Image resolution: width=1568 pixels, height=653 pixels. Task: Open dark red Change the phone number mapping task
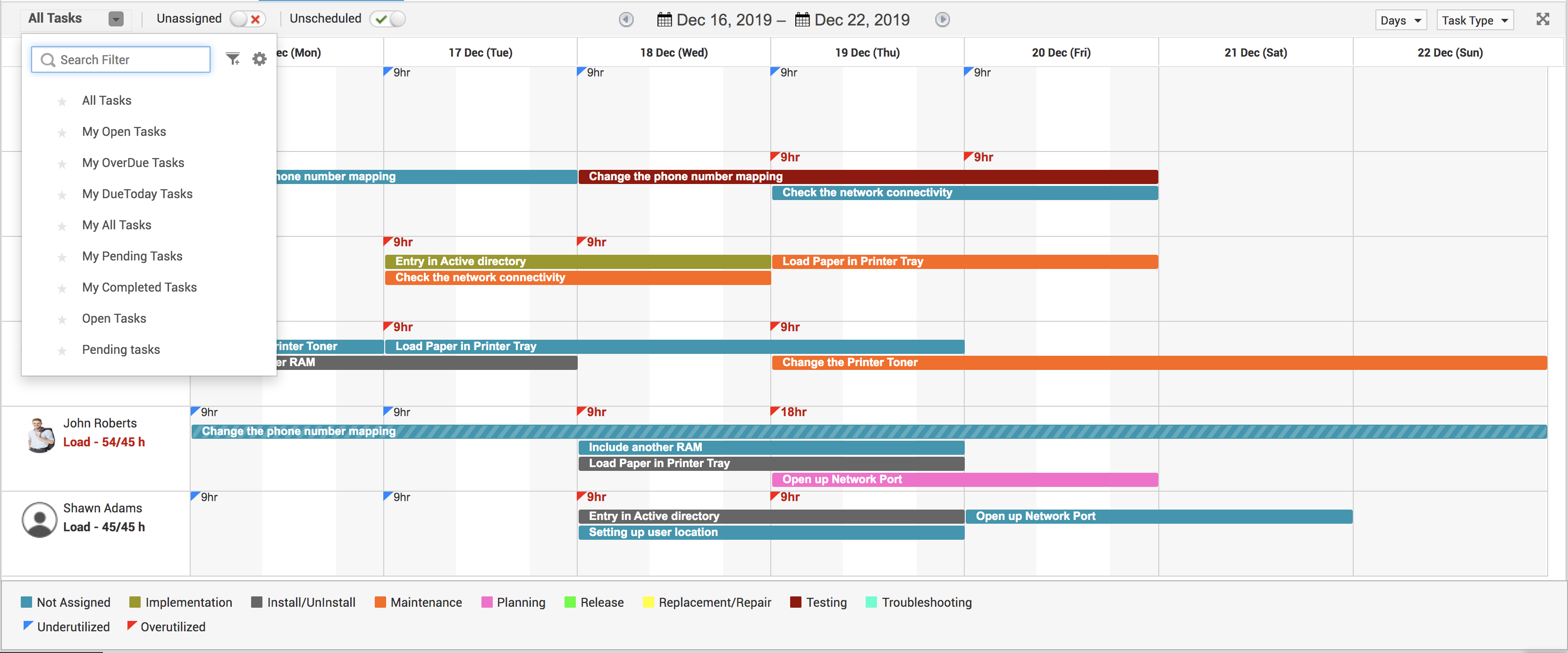pos(868,176)
